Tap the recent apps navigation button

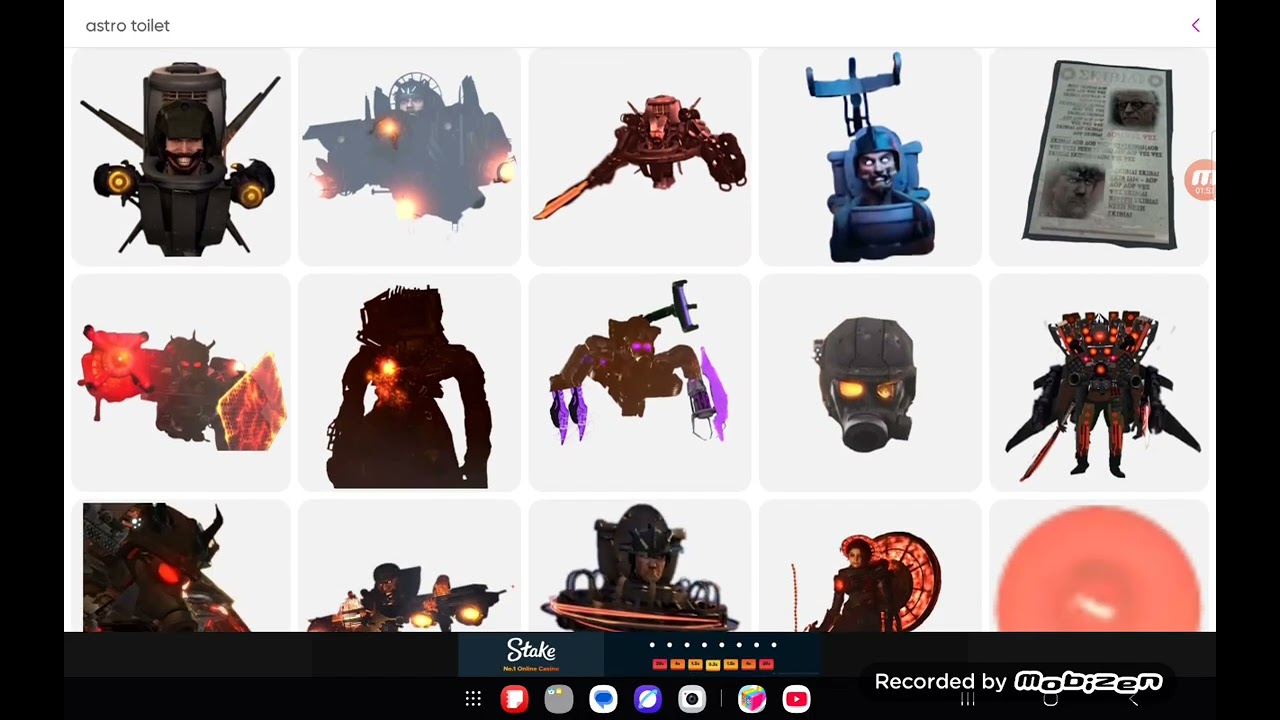pos(967,700)
